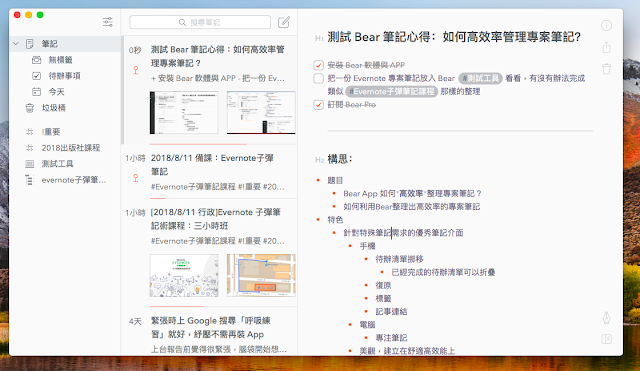This screenshot has height=371, width=640.
Task: Focus the 搜尋筆記 search field
Action: pyautogui.click(x=200, y=22)
